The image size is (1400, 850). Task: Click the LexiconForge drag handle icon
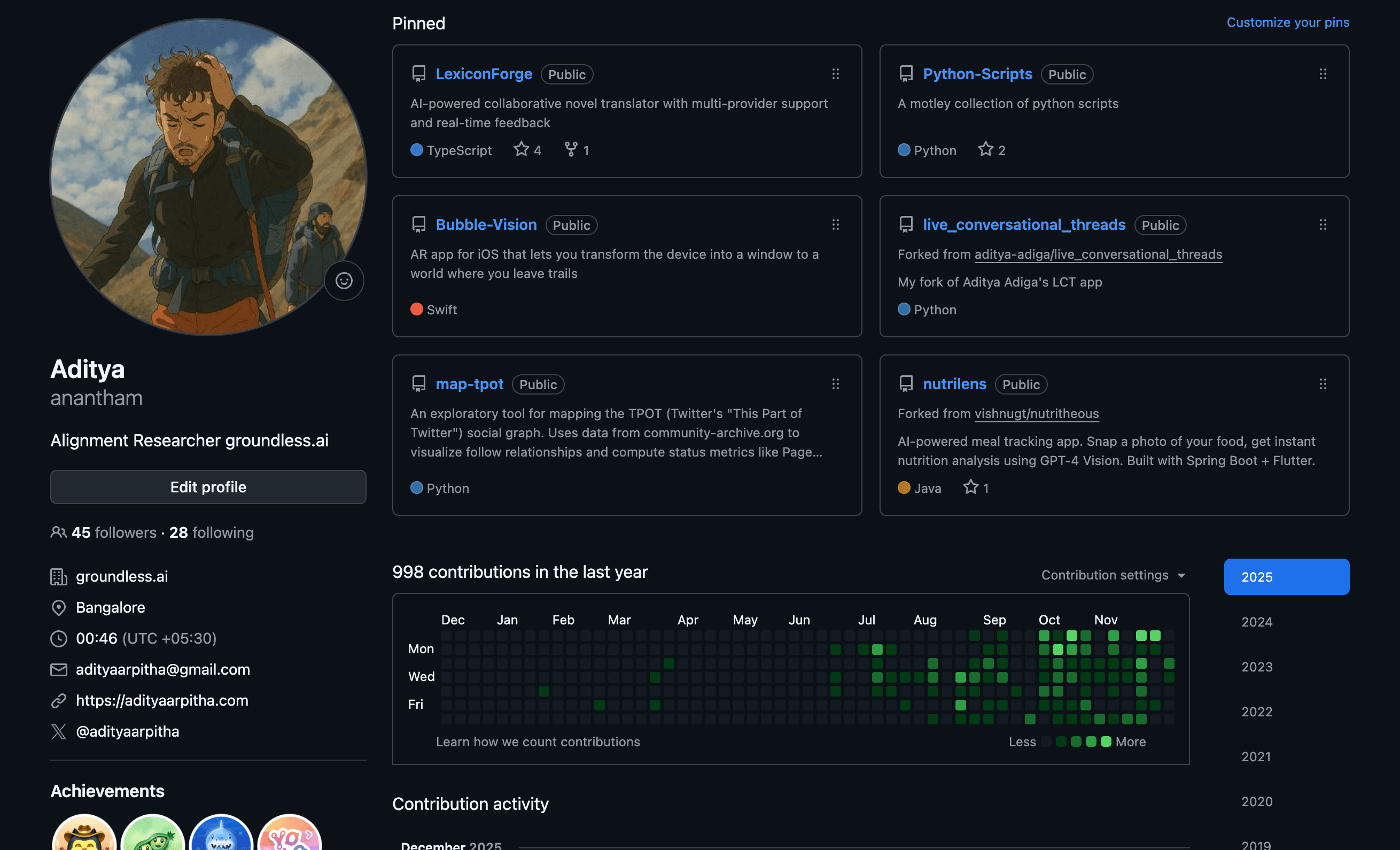click(x=835, y=74)
